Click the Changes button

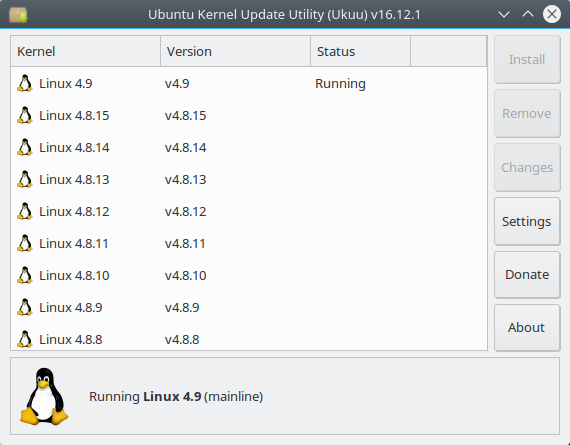527,168
